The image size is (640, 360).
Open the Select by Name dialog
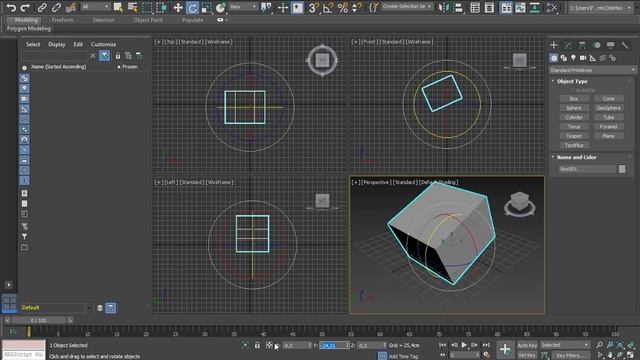(x=133, y=7)
